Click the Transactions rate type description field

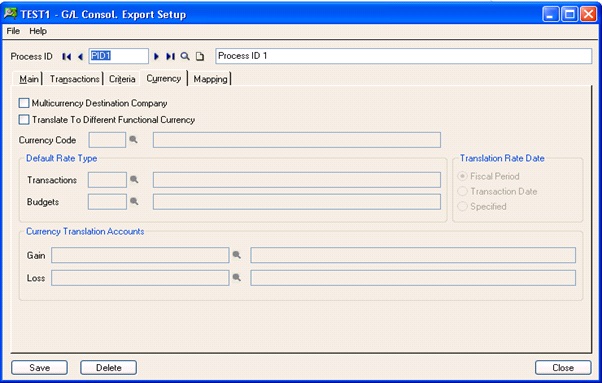(297, 180)
